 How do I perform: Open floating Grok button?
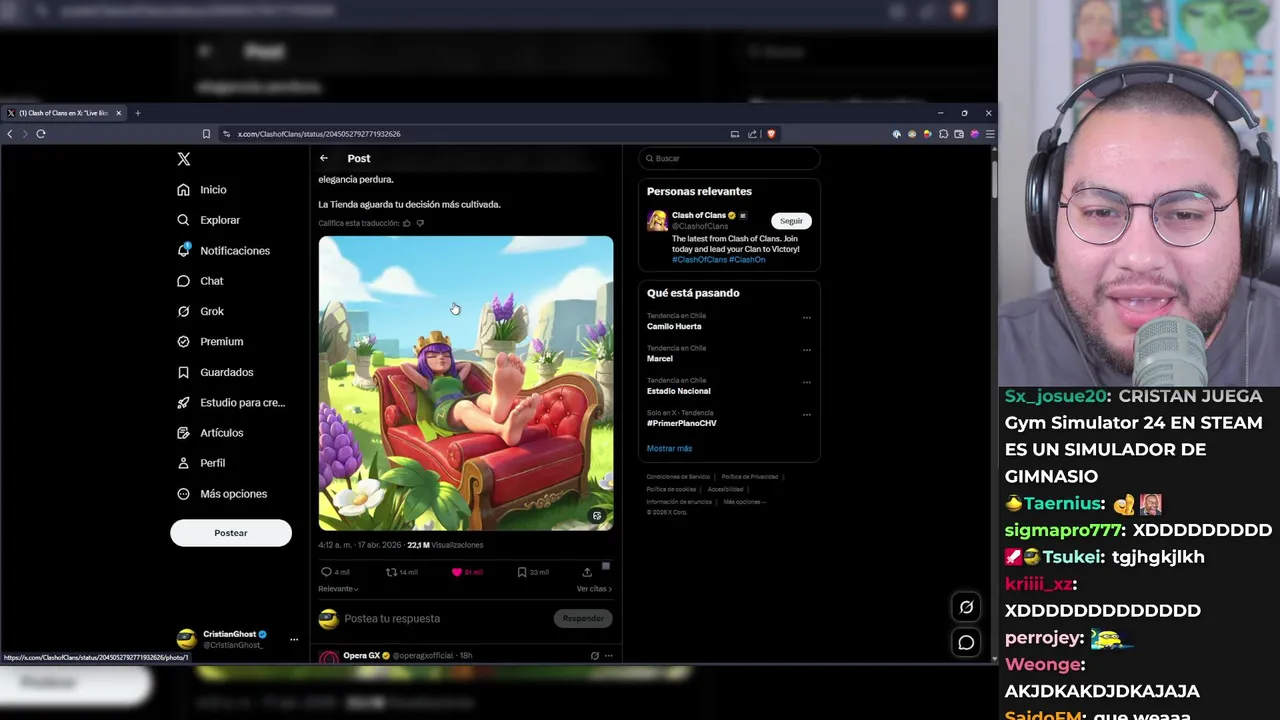coord(966,606)
